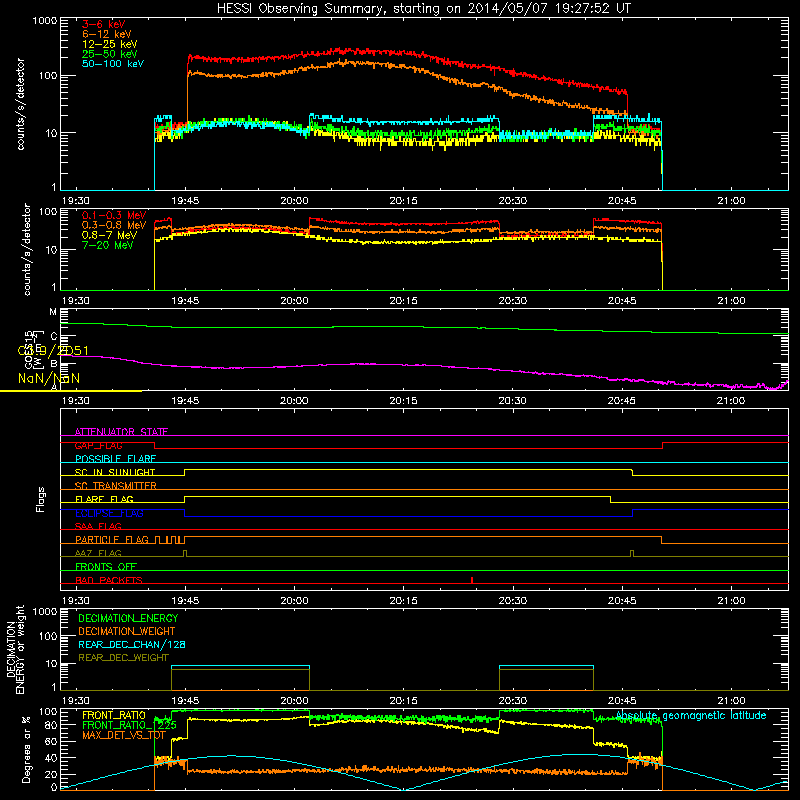Click the red BAD_PACKETS spike marker
Screen dimensions: 800x800
tap(472, 580)
